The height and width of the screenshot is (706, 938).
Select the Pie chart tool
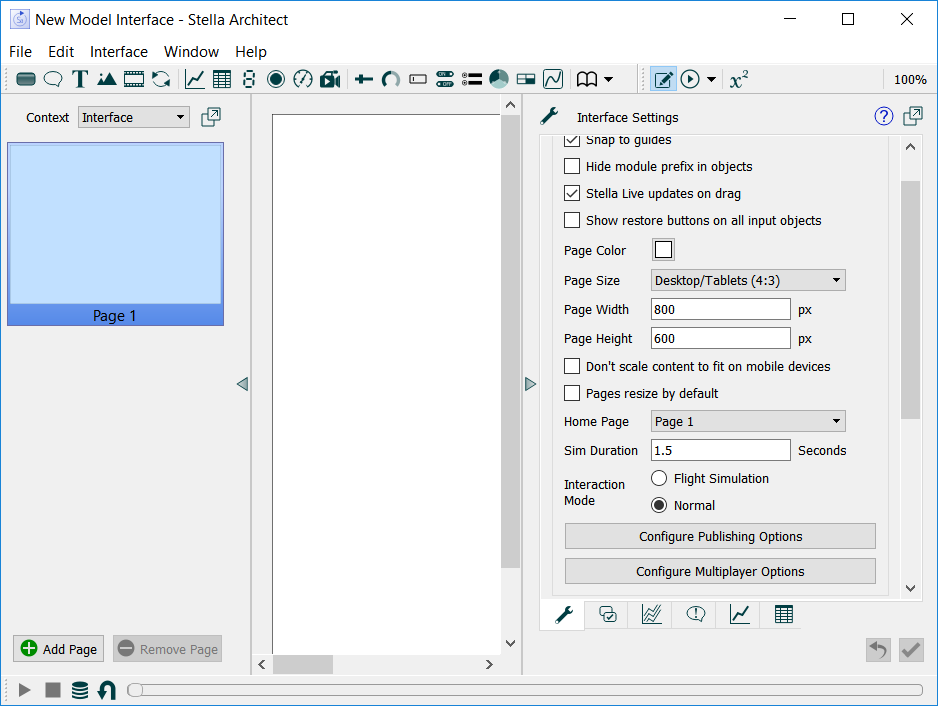(x=499, y=79)
